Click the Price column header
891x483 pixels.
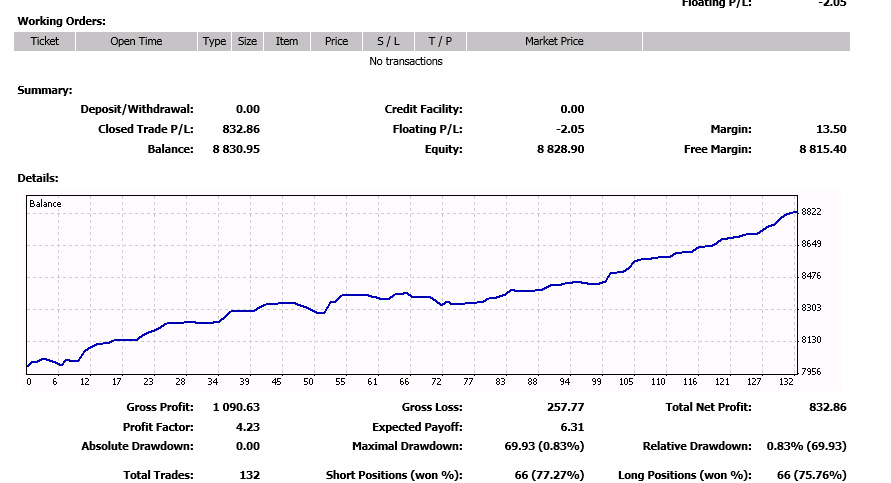tap(336, 41)
